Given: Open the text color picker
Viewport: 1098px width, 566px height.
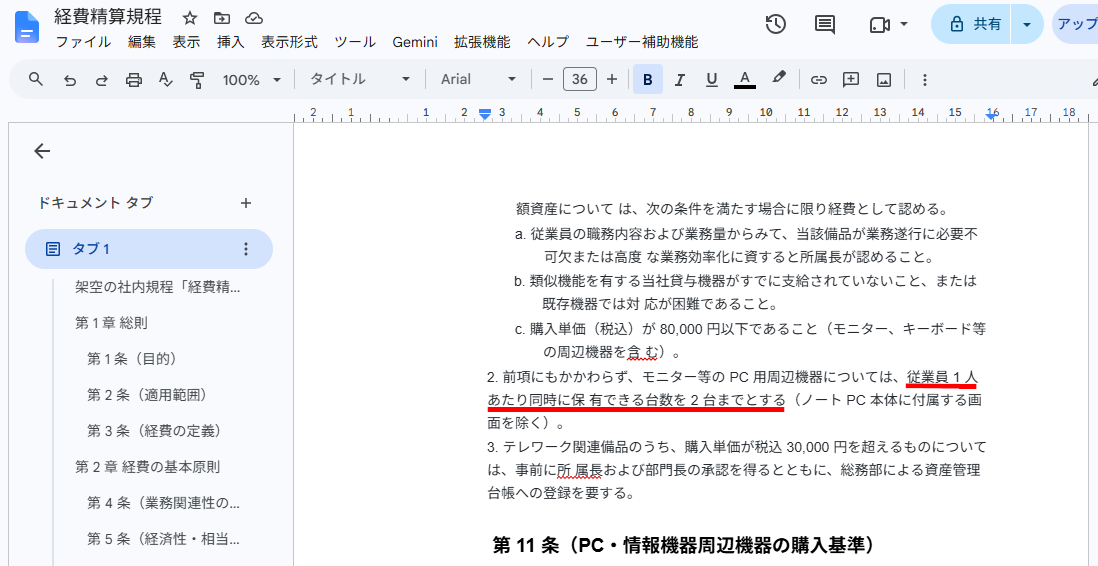Looking at the screenshot, I should (x=745, y=79).
